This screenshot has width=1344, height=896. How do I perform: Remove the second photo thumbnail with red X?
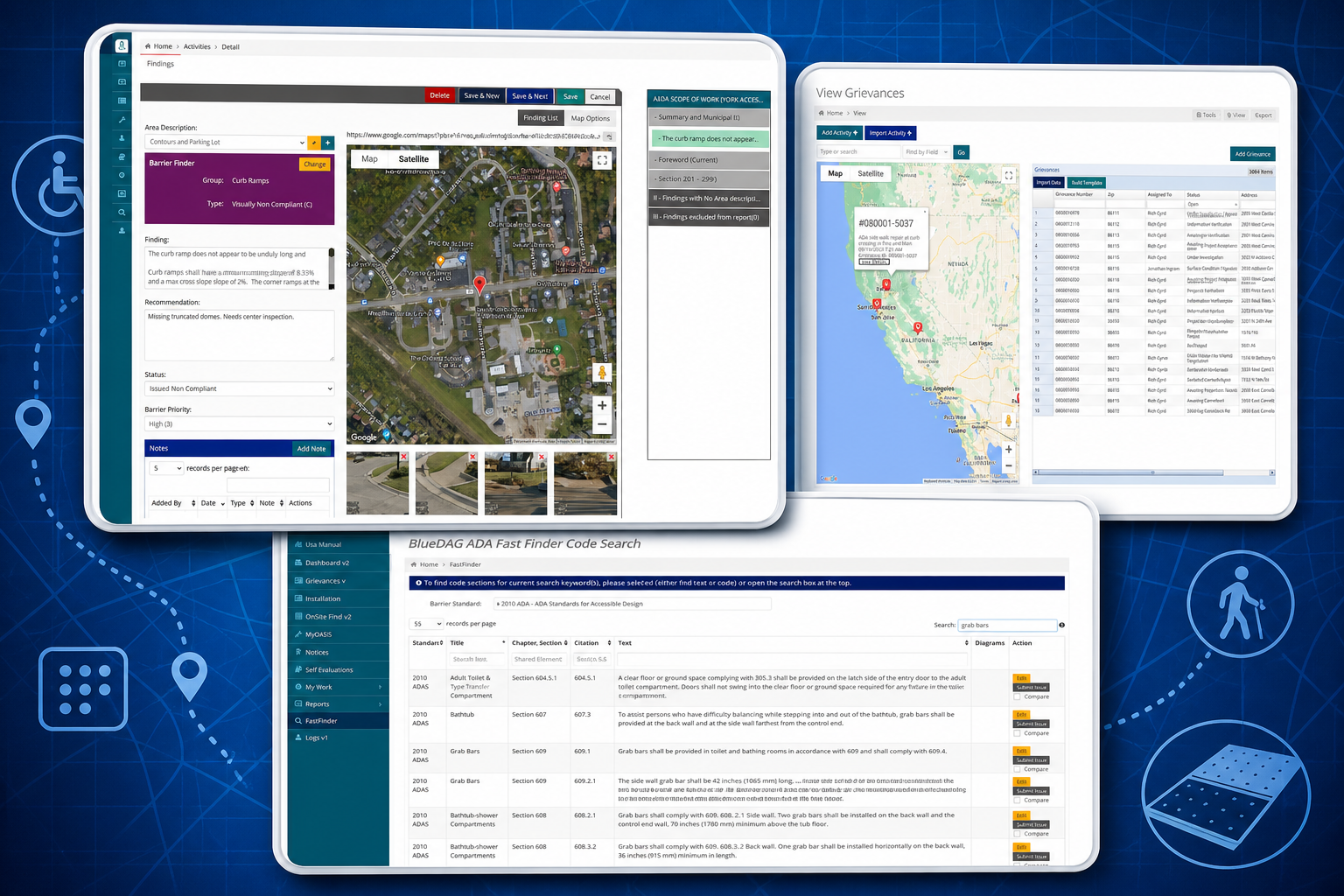(x=472, y=457)
